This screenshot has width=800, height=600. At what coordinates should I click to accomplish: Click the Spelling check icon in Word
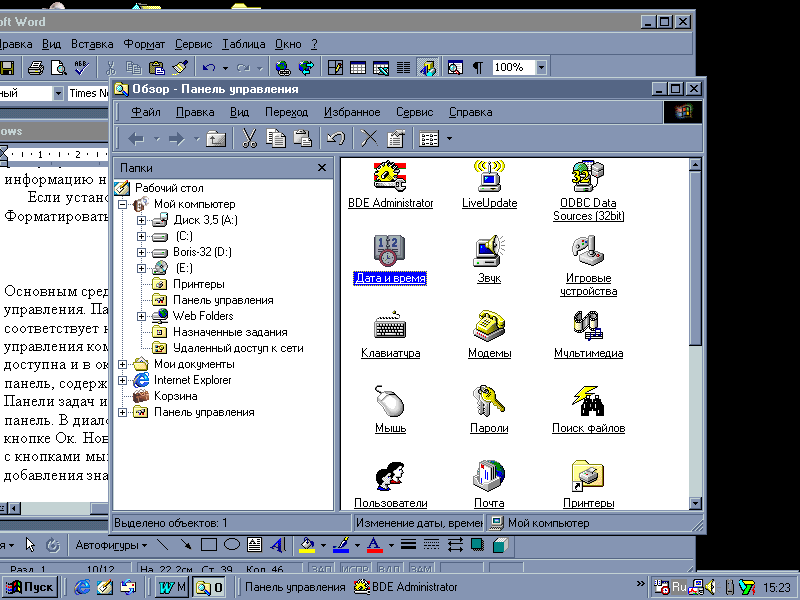[82, 67]
